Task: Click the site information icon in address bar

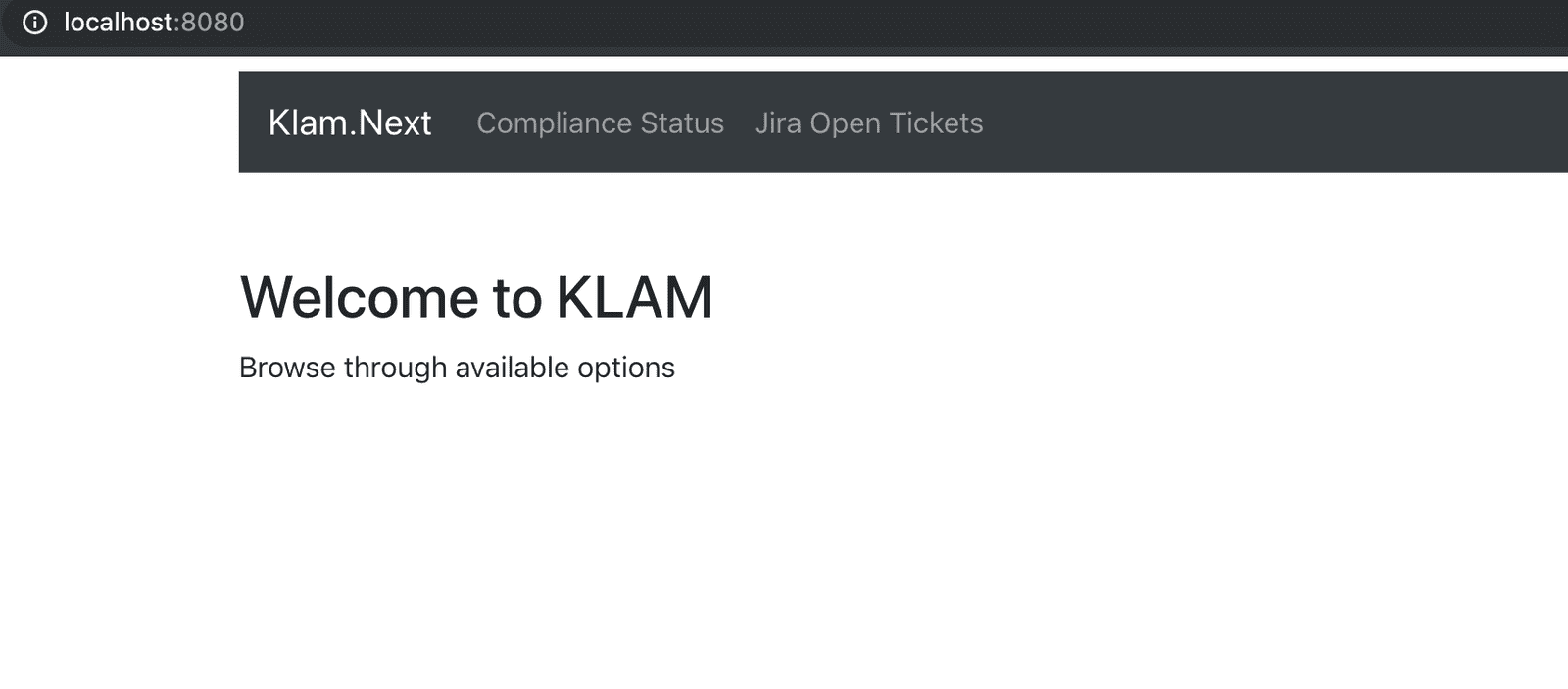Action: coord(34,22)
